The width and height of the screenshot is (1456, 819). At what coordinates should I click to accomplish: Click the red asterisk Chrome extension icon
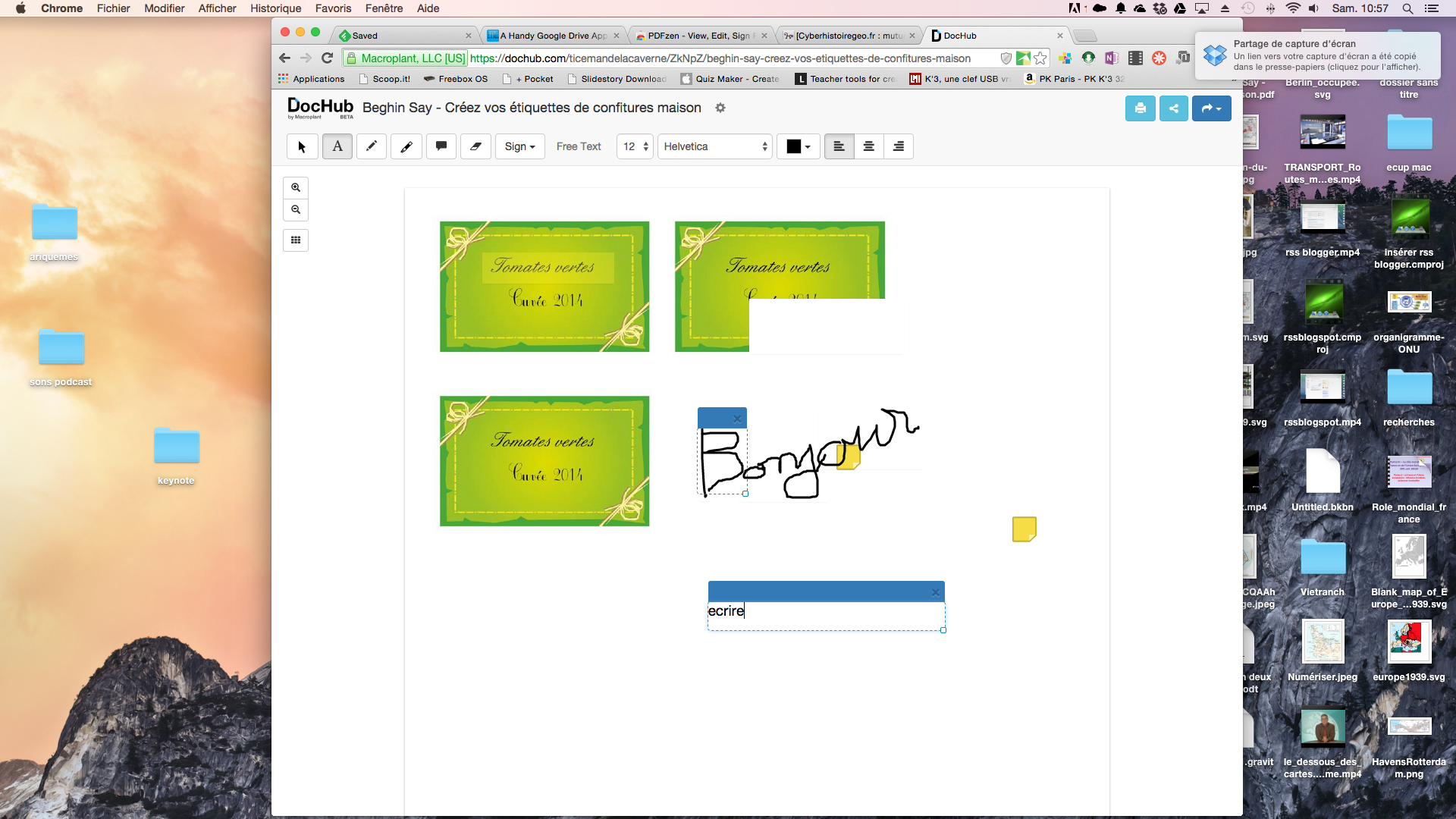tap(1159, 58)
